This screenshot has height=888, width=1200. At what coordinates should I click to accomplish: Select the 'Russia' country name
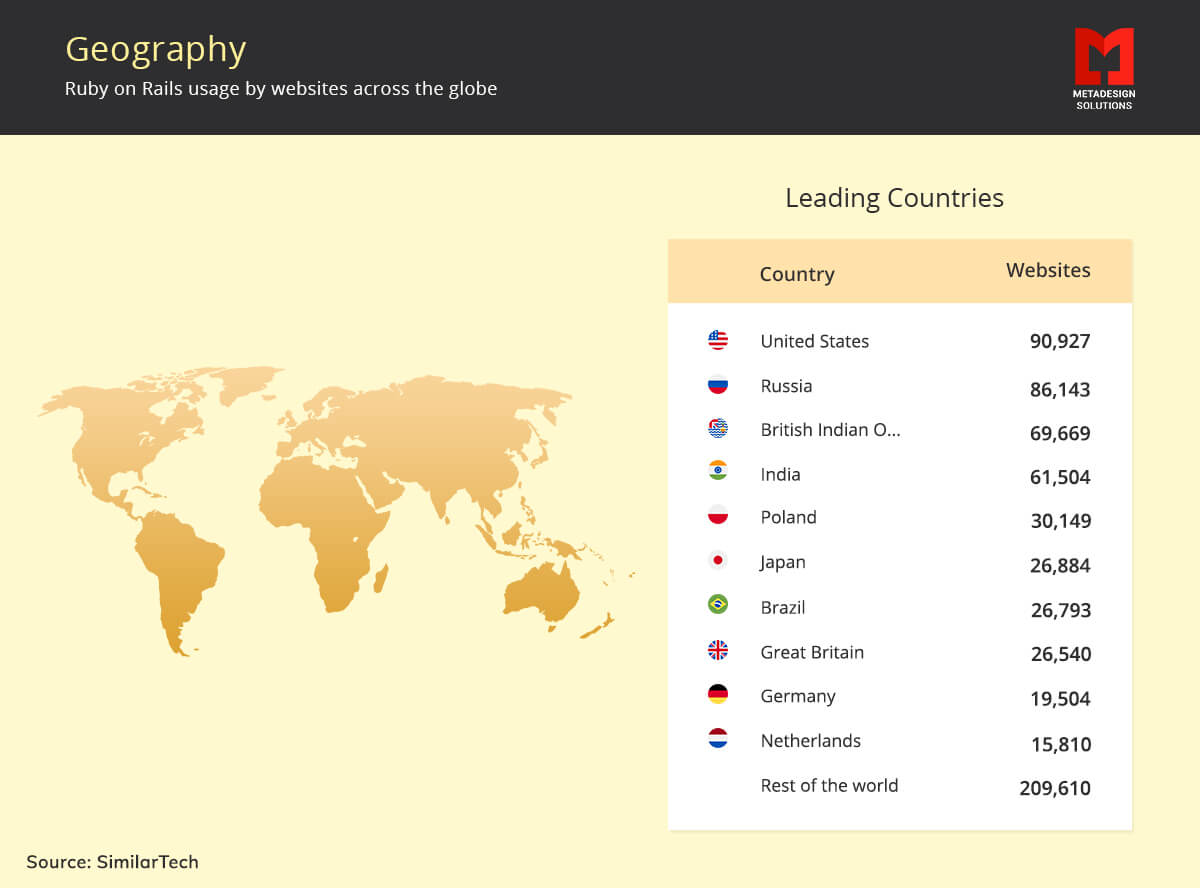coord(786,386)
